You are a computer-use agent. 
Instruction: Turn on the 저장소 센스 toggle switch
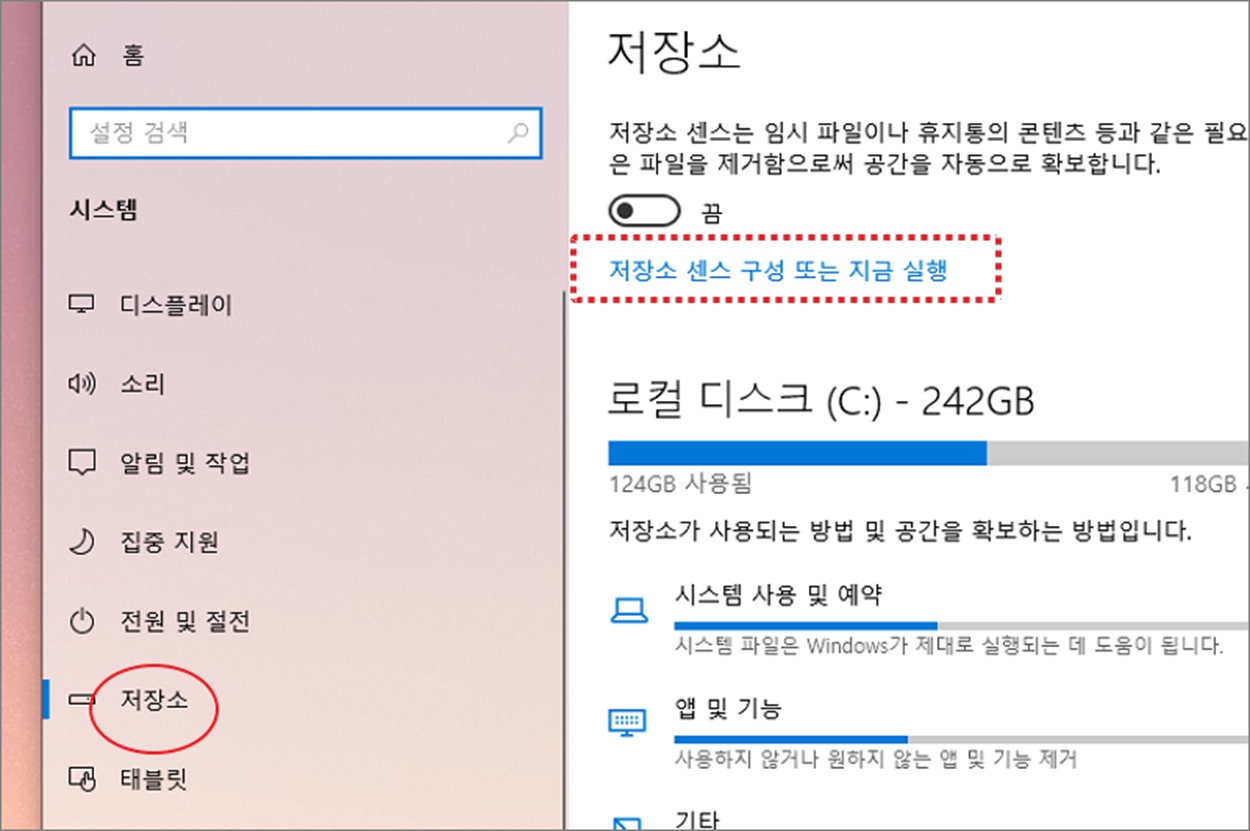pos(644,211)
